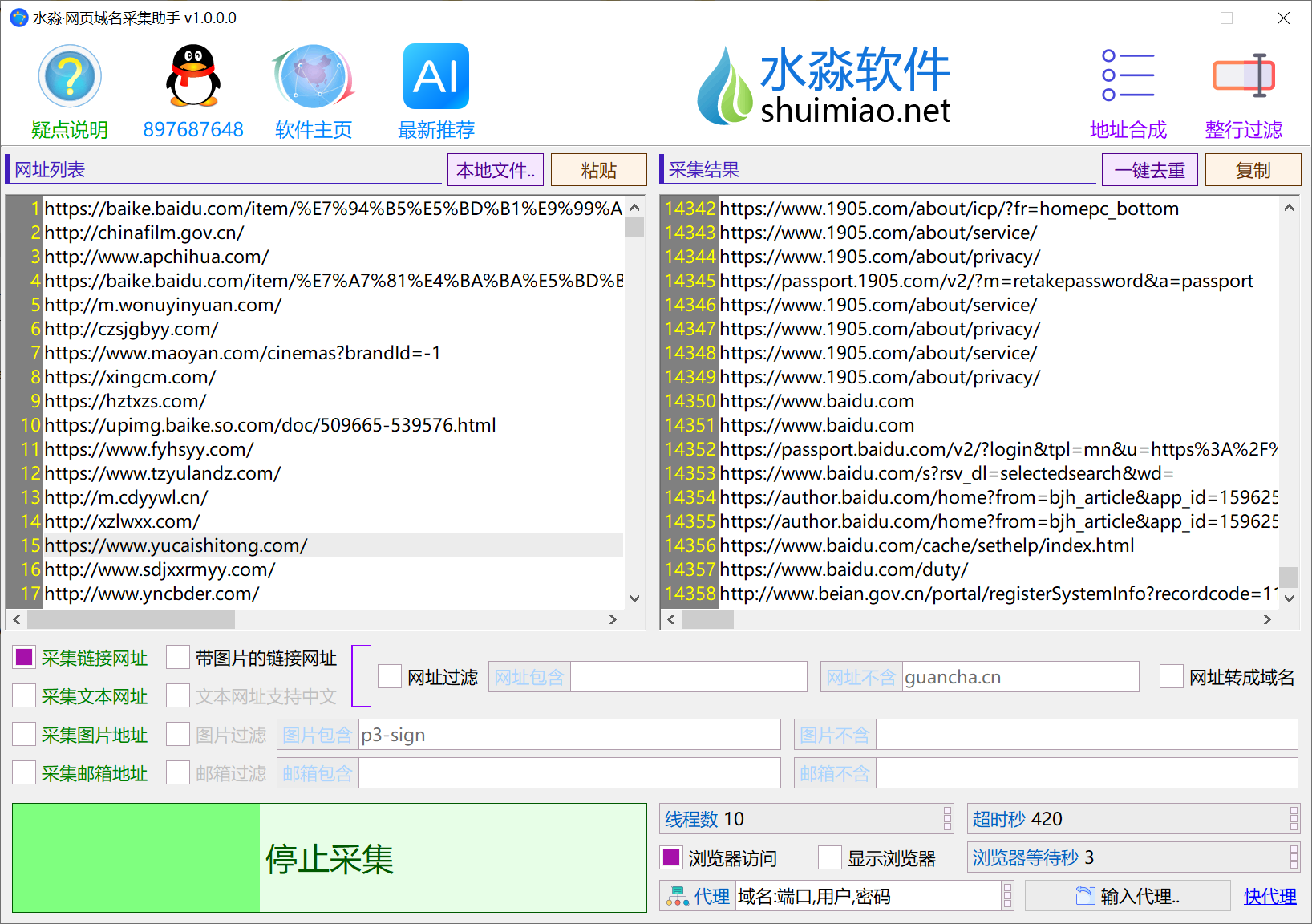
Task: Open the 快代理 link
Action: 1269,896
